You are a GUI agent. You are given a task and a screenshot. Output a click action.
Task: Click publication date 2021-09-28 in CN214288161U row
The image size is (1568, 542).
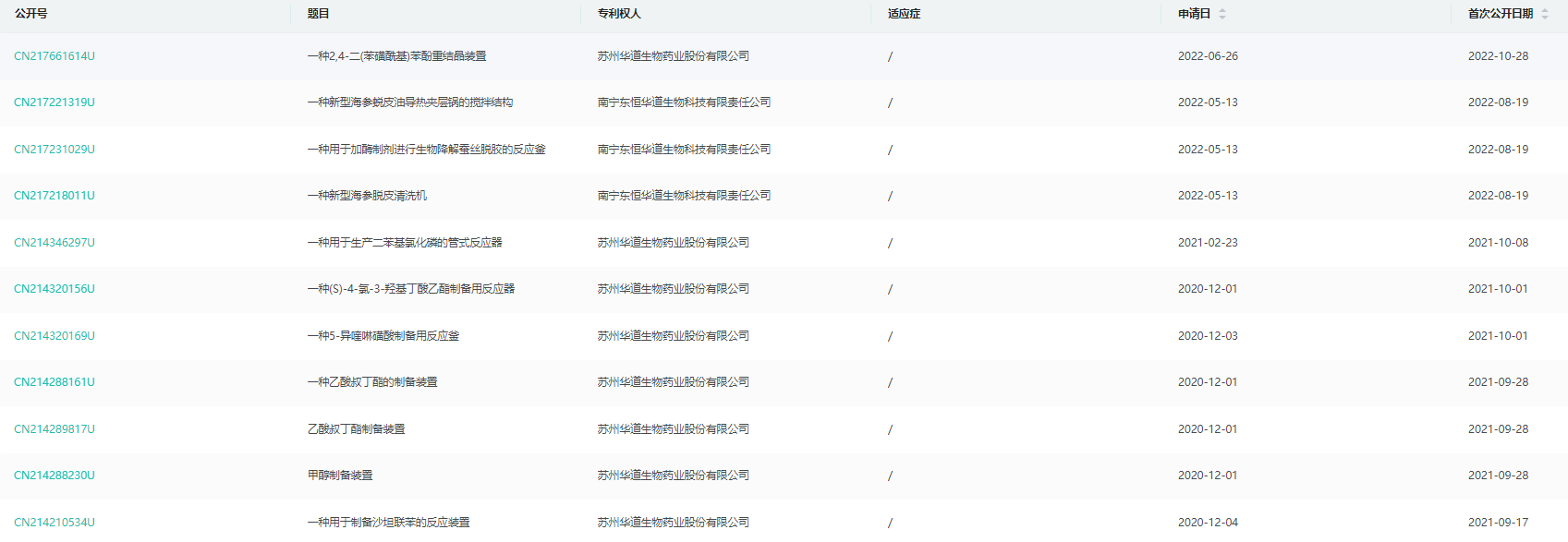coord(1498,382)
